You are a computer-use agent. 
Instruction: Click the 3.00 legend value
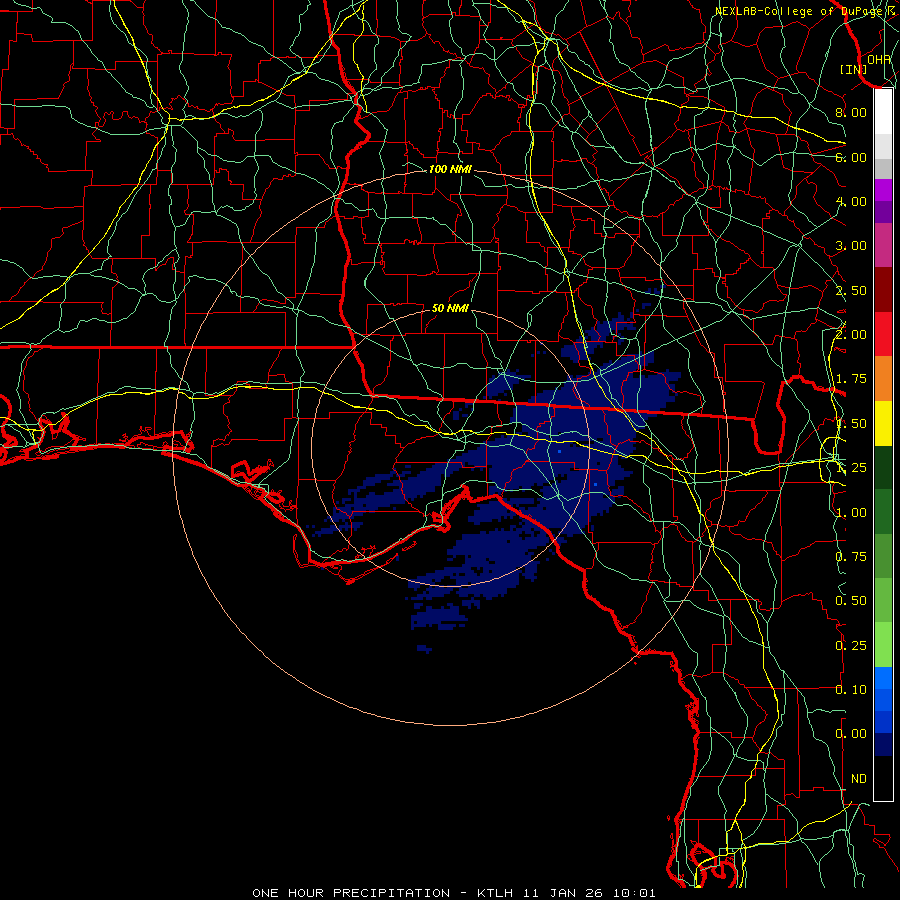point(851,246)
